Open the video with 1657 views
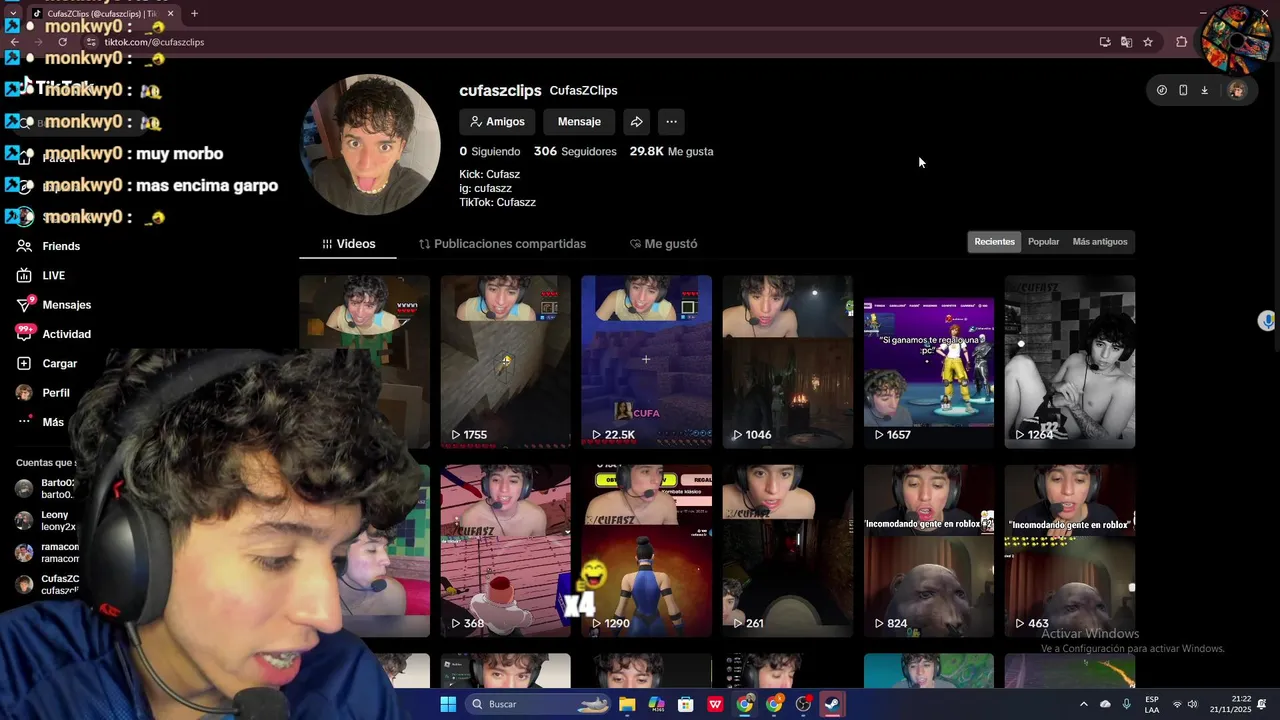Screen dimensions: 1280x720 point(929,362)
